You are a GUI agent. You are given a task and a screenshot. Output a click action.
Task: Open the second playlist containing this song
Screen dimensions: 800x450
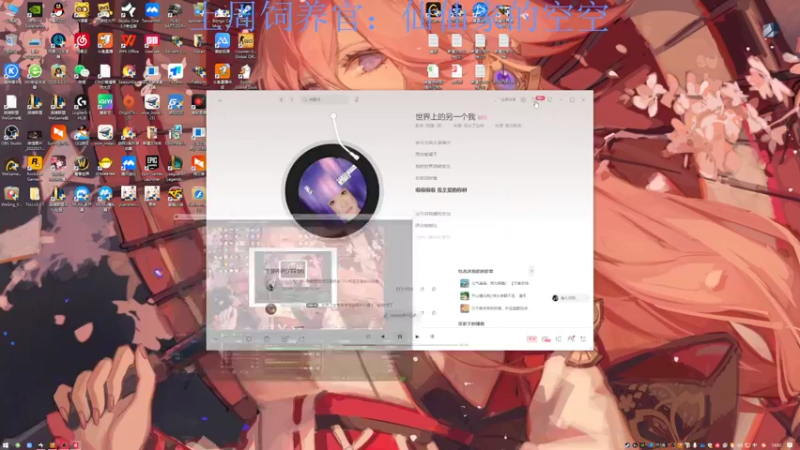(x=494, y=296)
